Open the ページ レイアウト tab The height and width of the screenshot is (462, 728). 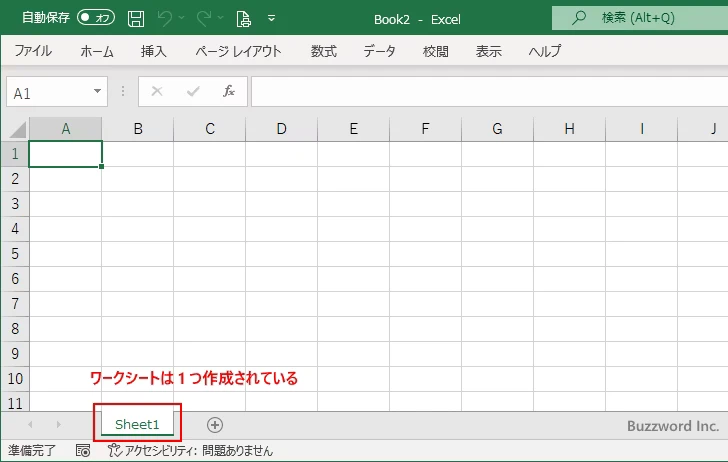click(238, 51)
